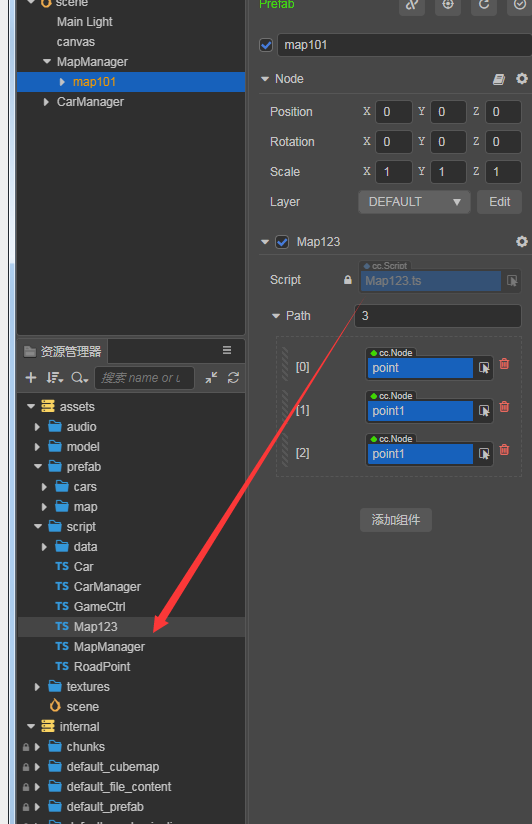The image size is (532, 824).
Task: Collapse the Path array section
Action: [x=276, y=316]
